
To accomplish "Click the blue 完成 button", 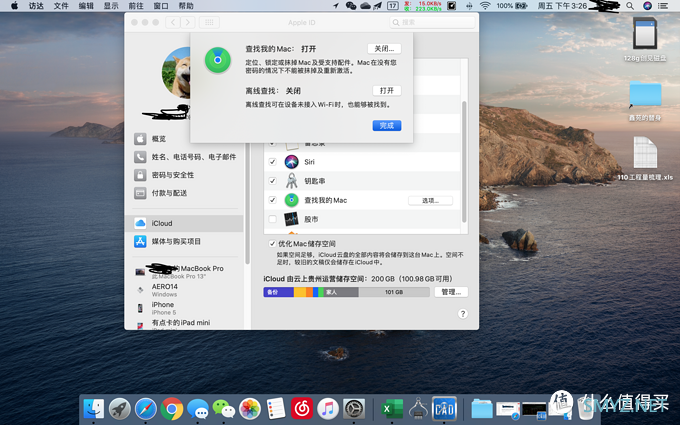I will 387,125.
